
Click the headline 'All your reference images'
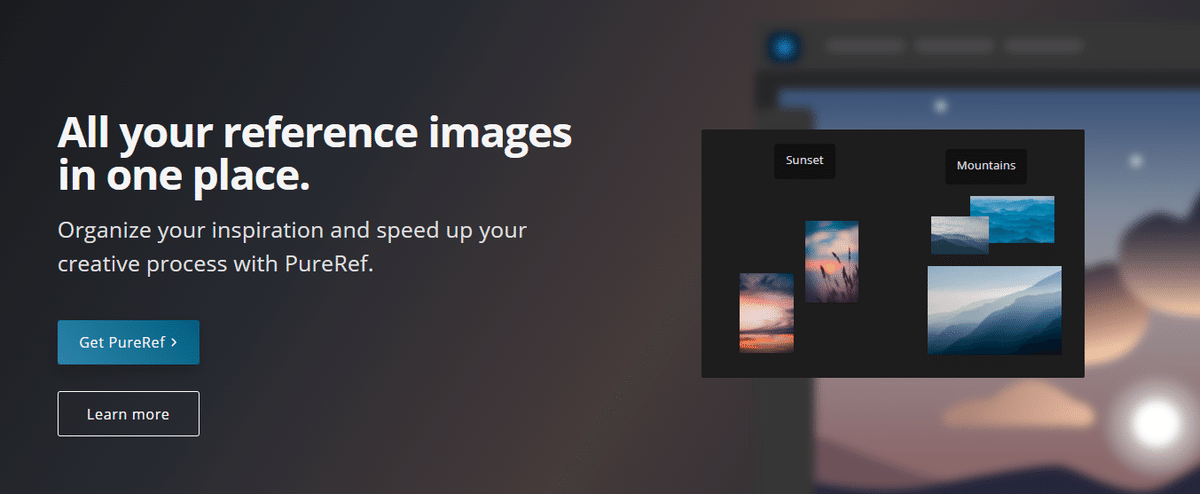pyautogui.click(x=315, y=131)
